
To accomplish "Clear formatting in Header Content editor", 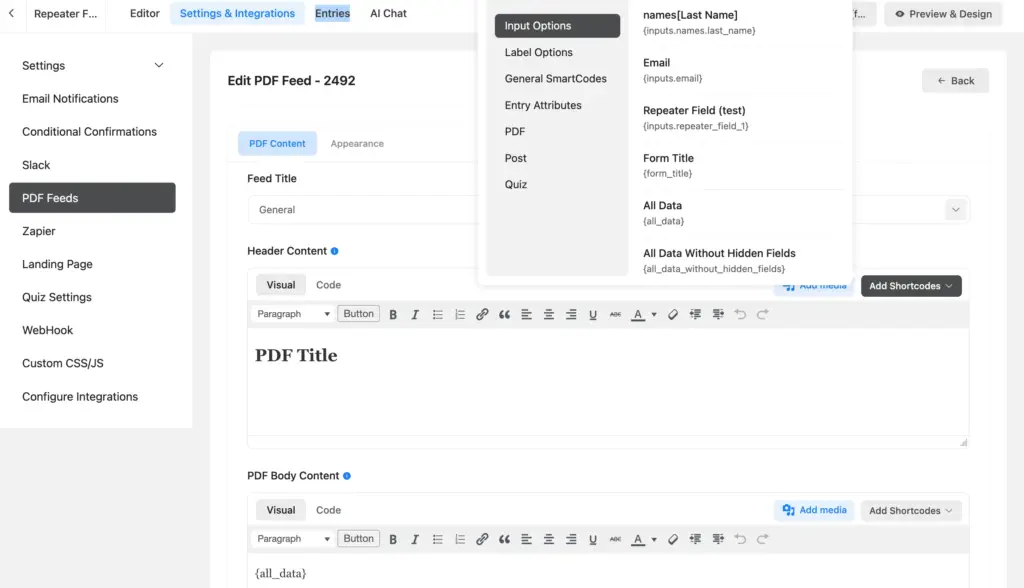I will coord(673,314).
